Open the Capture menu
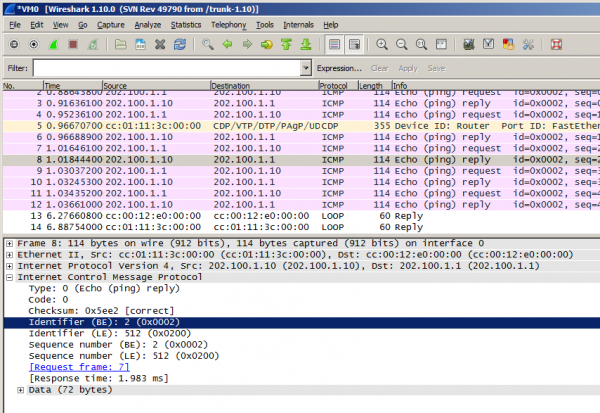 [111, 25]
